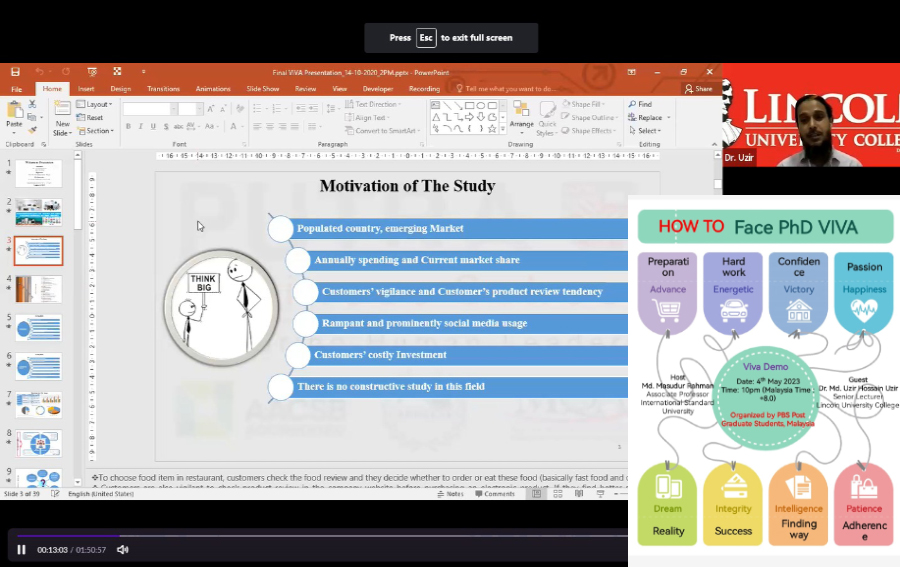
Task: Toggle Underline formatting
Action: (153, 126)
